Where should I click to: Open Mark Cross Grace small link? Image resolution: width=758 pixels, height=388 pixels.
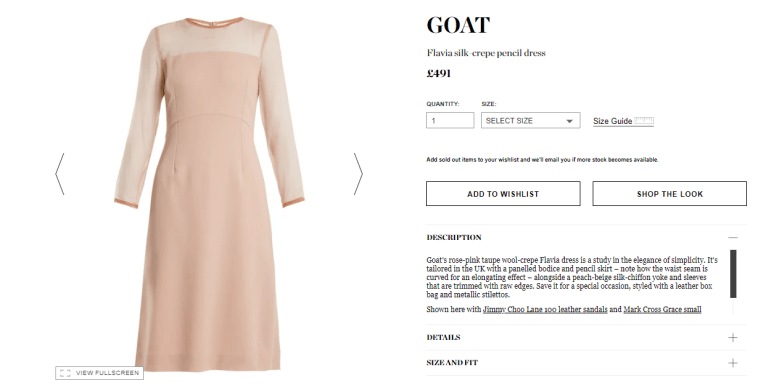coord(662,309)
